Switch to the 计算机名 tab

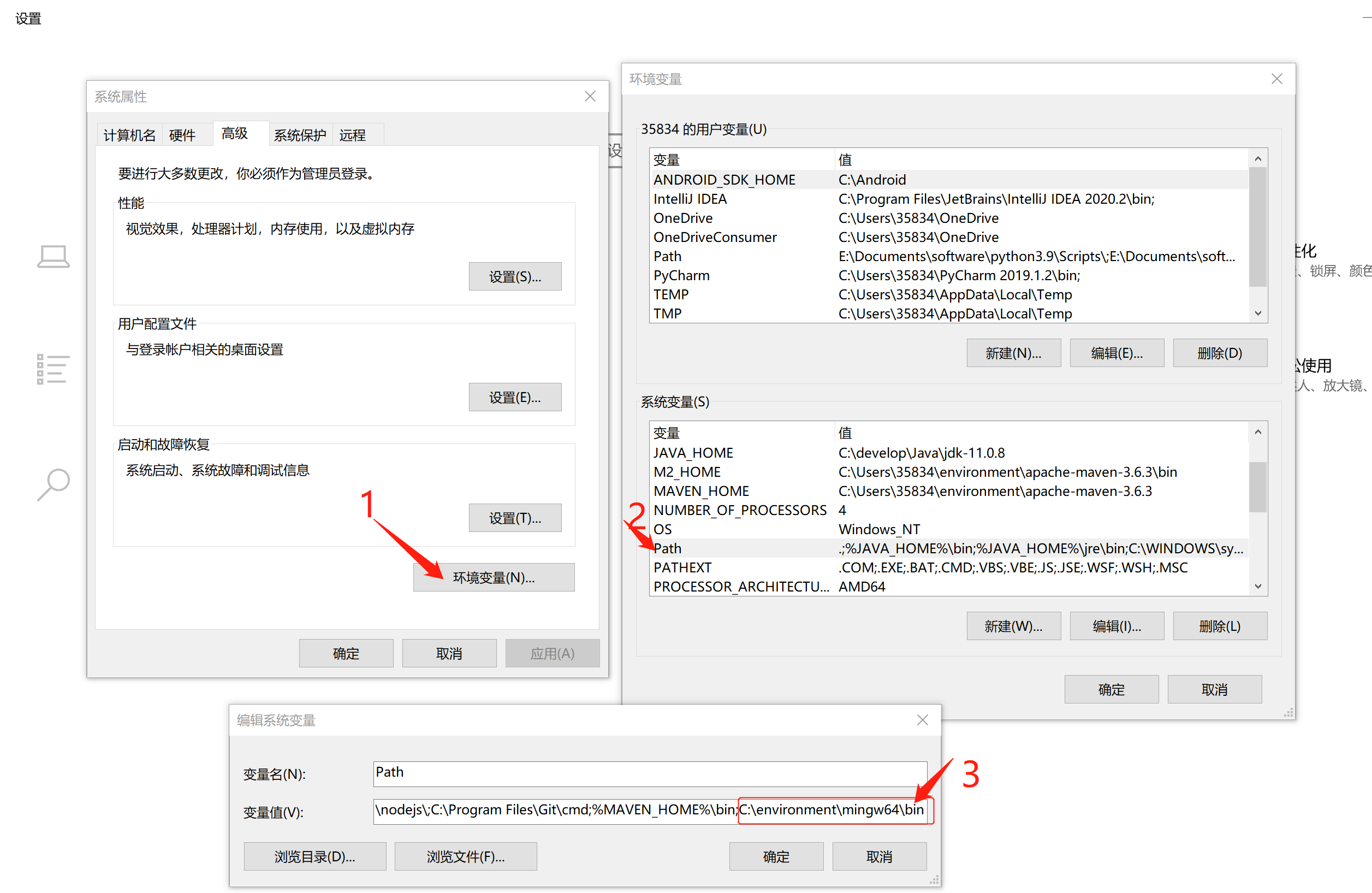tap(129, 135)
